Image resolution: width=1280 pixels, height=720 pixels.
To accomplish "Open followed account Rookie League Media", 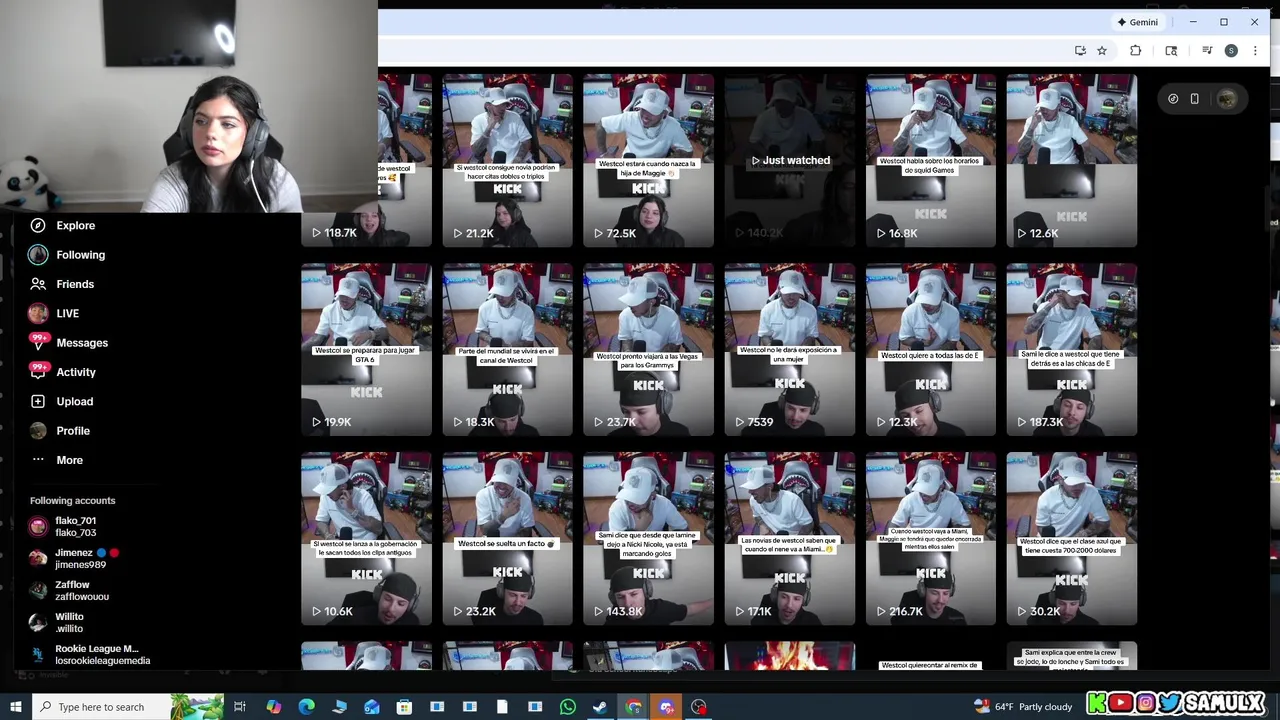I will pos(90,655).
